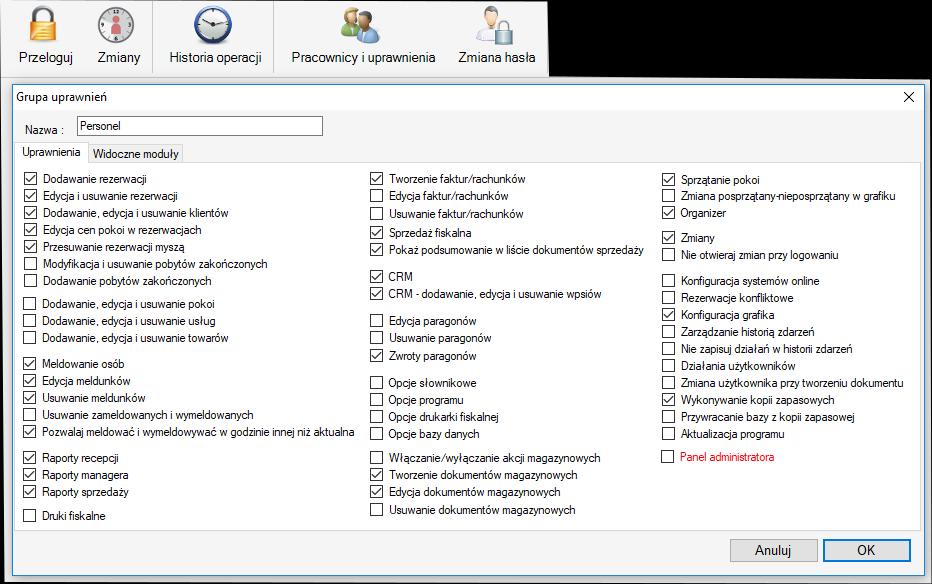The image size is (932, 584).
Task: Toggle Edycja dokumentów magazynowych
Action: pyautogui.click(x=376, y=492)
